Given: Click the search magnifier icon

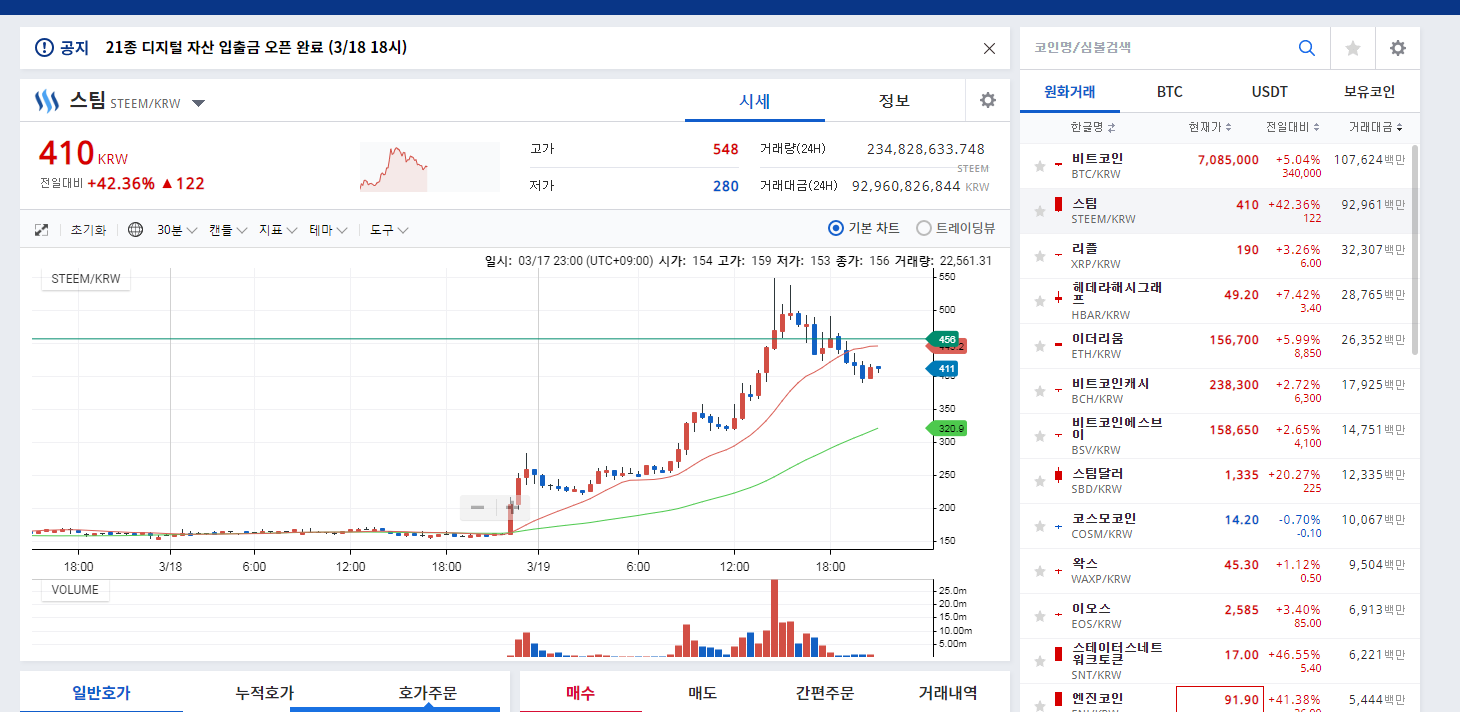Looking at the screenshot, I should [x=1307, y=48].
